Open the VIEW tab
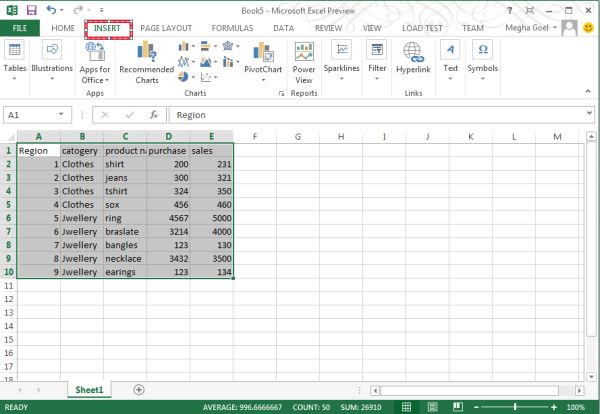The image size is (600, 414). coord(372,28)
